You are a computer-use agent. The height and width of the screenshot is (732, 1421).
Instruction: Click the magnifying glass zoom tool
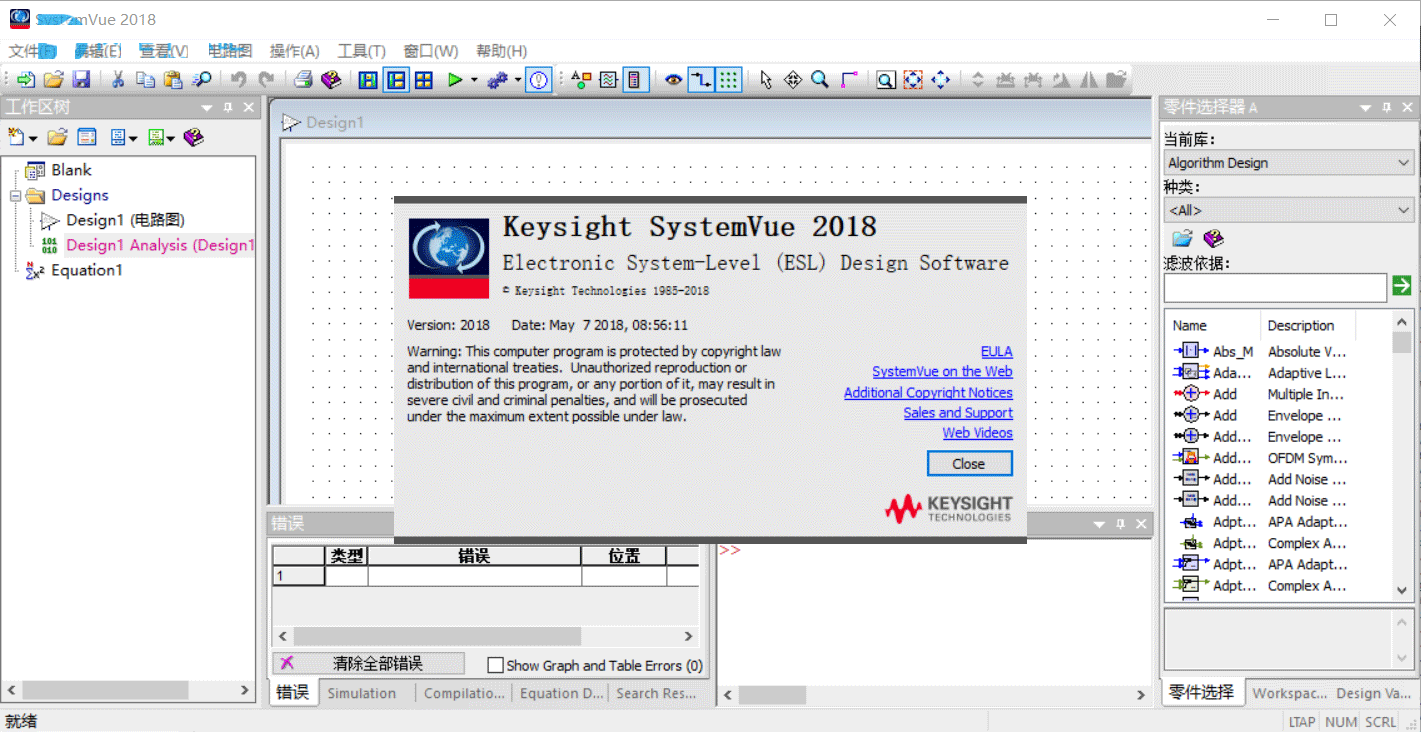click(820, 80)
